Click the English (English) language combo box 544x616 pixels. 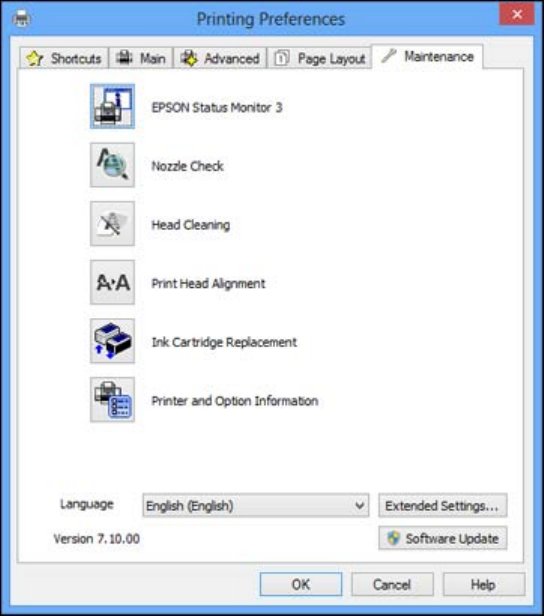pyautogui.click(x=256, y=505)
